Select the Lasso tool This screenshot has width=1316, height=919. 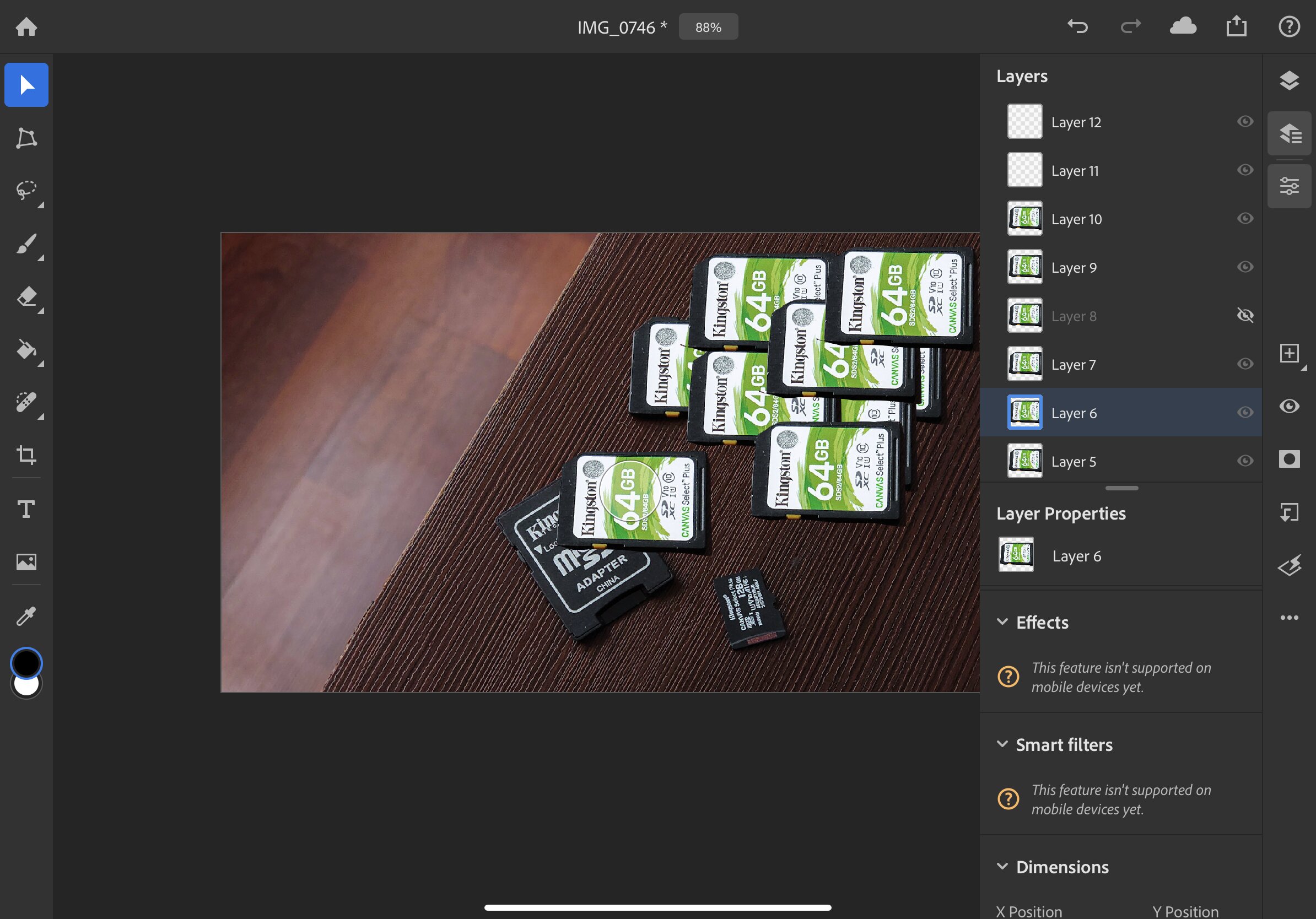[x=26, y=191]
